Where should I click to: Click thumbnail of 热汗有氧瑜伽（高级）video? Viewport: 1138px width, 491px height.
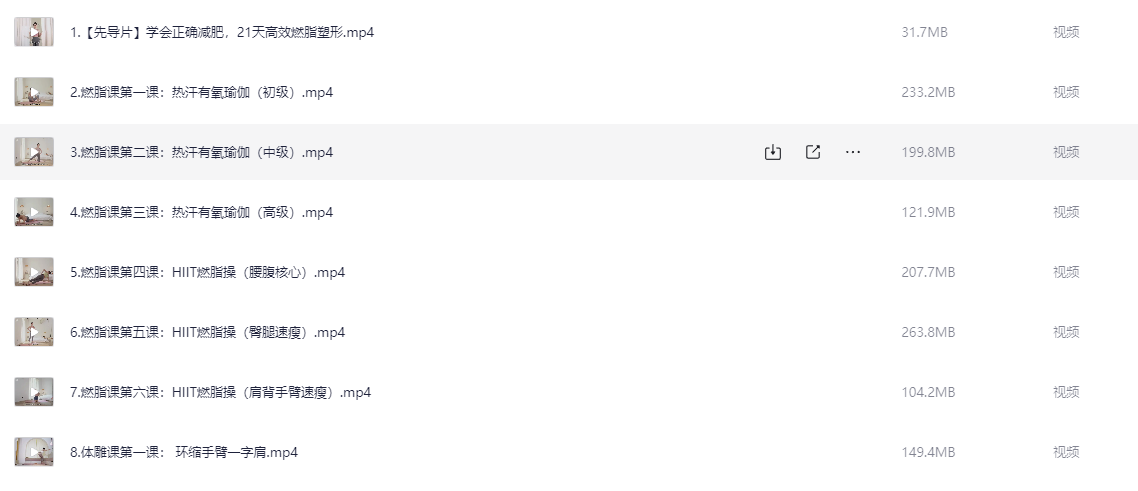tap(34, 212)
